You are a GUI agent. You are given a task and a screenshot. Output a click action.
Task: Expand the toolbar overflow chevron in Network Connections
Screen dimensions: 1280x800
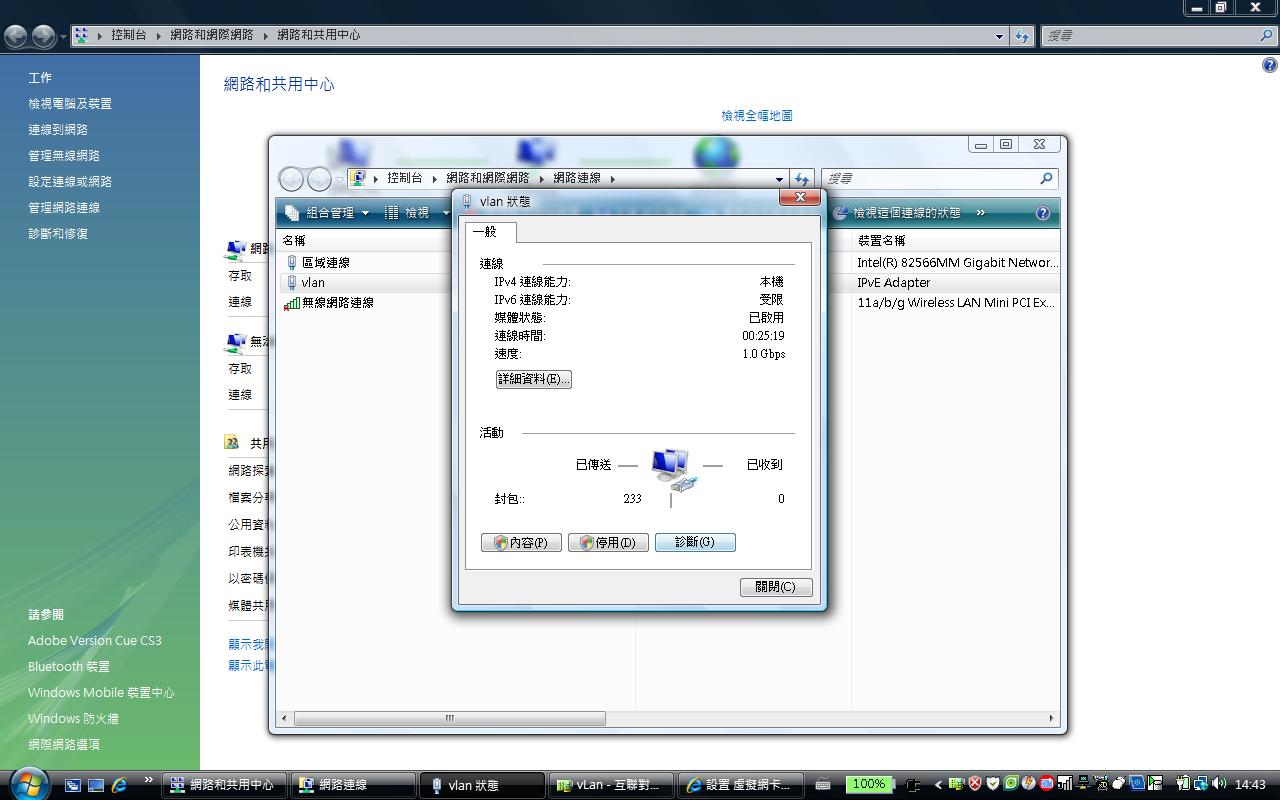coord(981,213)
